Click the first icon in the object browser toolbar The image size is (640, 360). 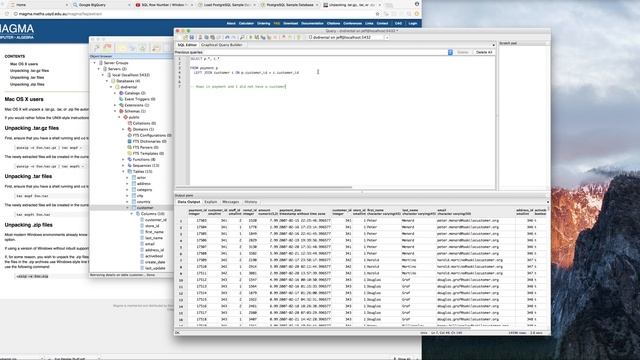pos(97,48)
